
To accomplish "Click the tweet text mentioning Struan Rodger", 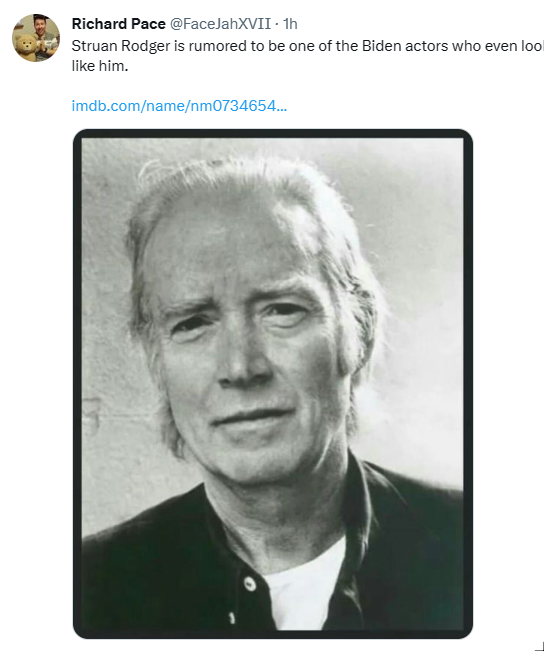I will click(308, 56).
